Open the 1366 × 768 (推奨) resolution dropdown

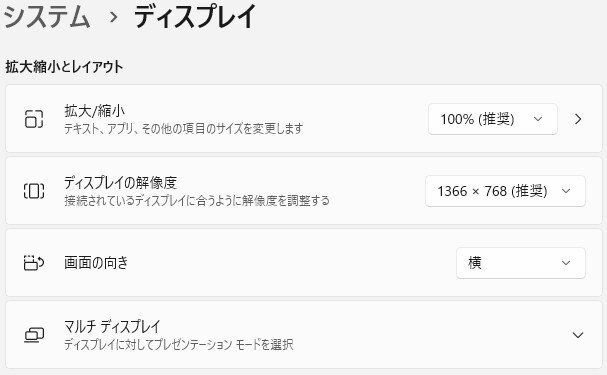point(505,191)
